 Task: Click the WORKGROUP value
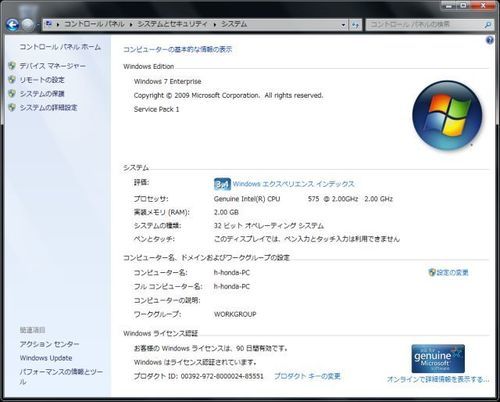pos(235,314)
